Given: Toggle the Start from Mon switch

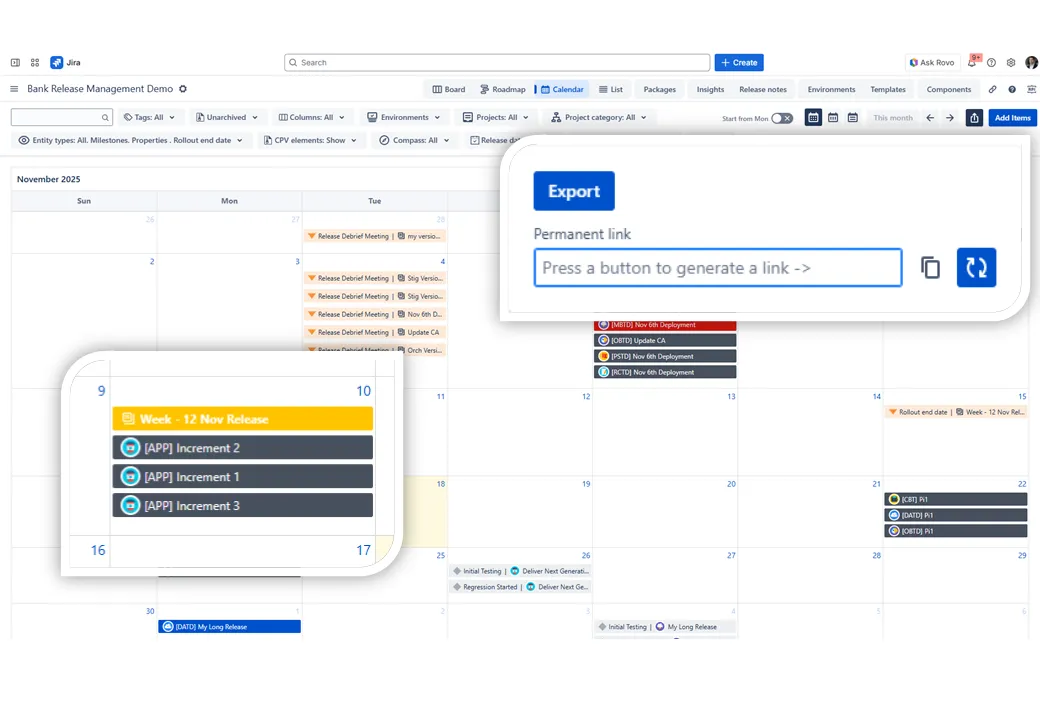Looking at the screenshot, I should coord(782,118).
